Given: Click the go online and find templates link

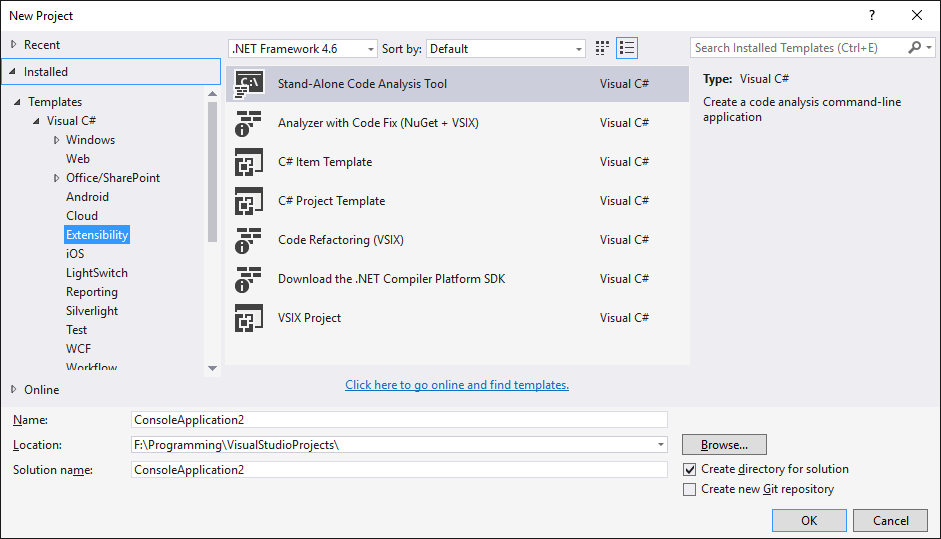Looking at the screenshot, I should [457, 385].
